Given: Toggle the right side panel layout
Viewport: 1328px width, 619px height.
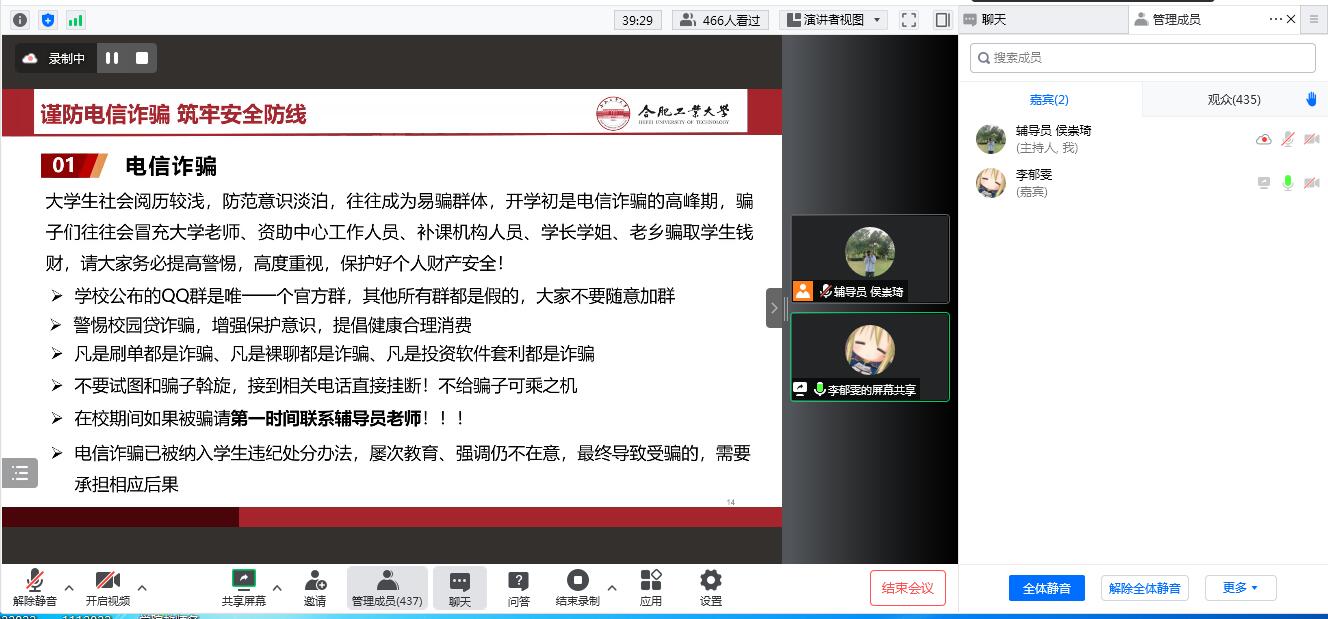Looking at the screenshot, I should [942, 20].
